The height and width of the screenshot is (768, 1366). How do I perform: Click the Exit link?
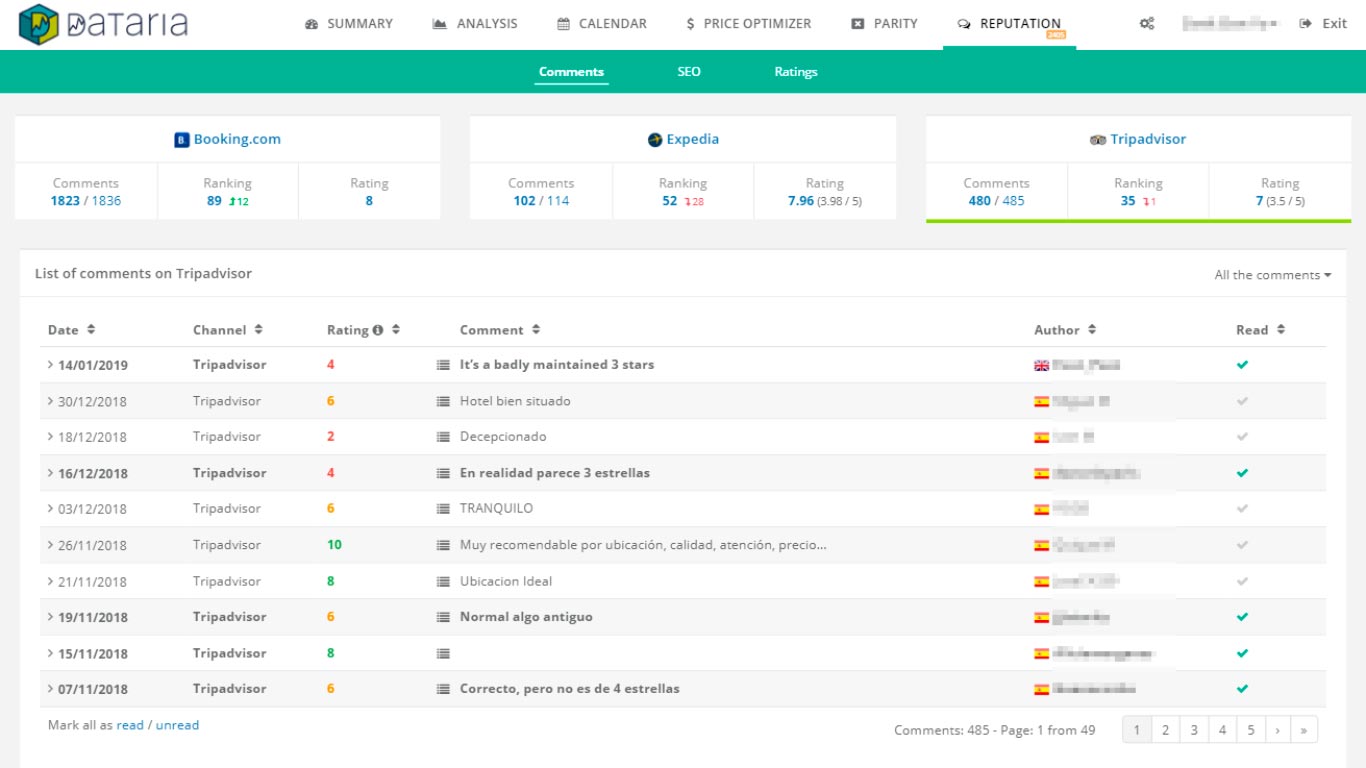1323,24
